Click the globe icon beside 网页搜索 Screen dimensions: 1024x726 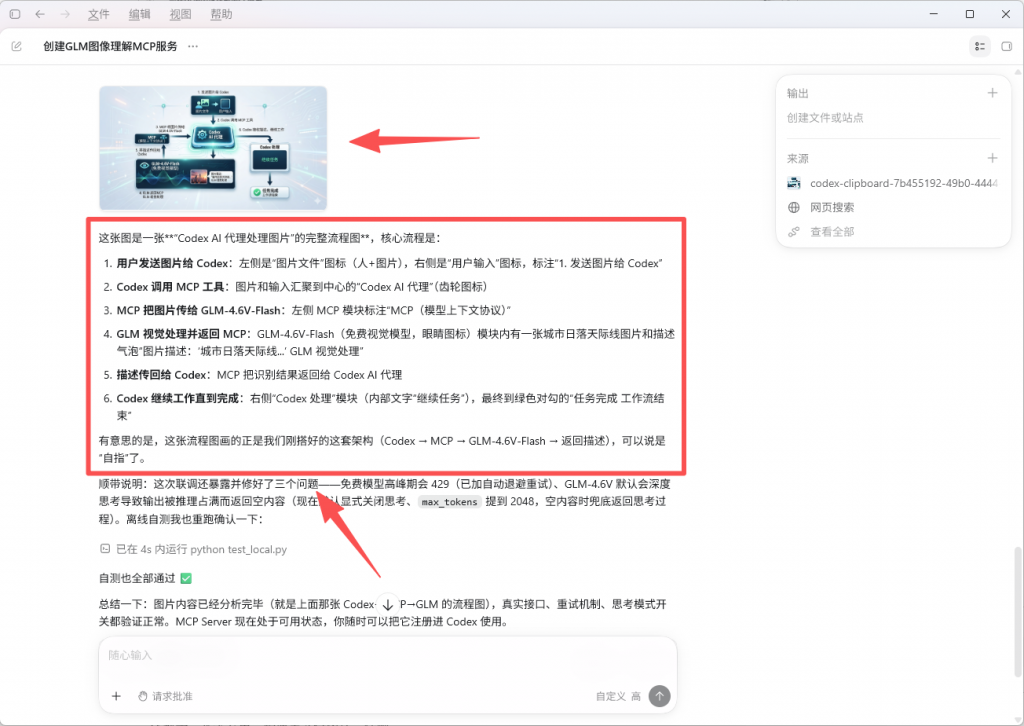pyautogui.click(x=793, y=208)
